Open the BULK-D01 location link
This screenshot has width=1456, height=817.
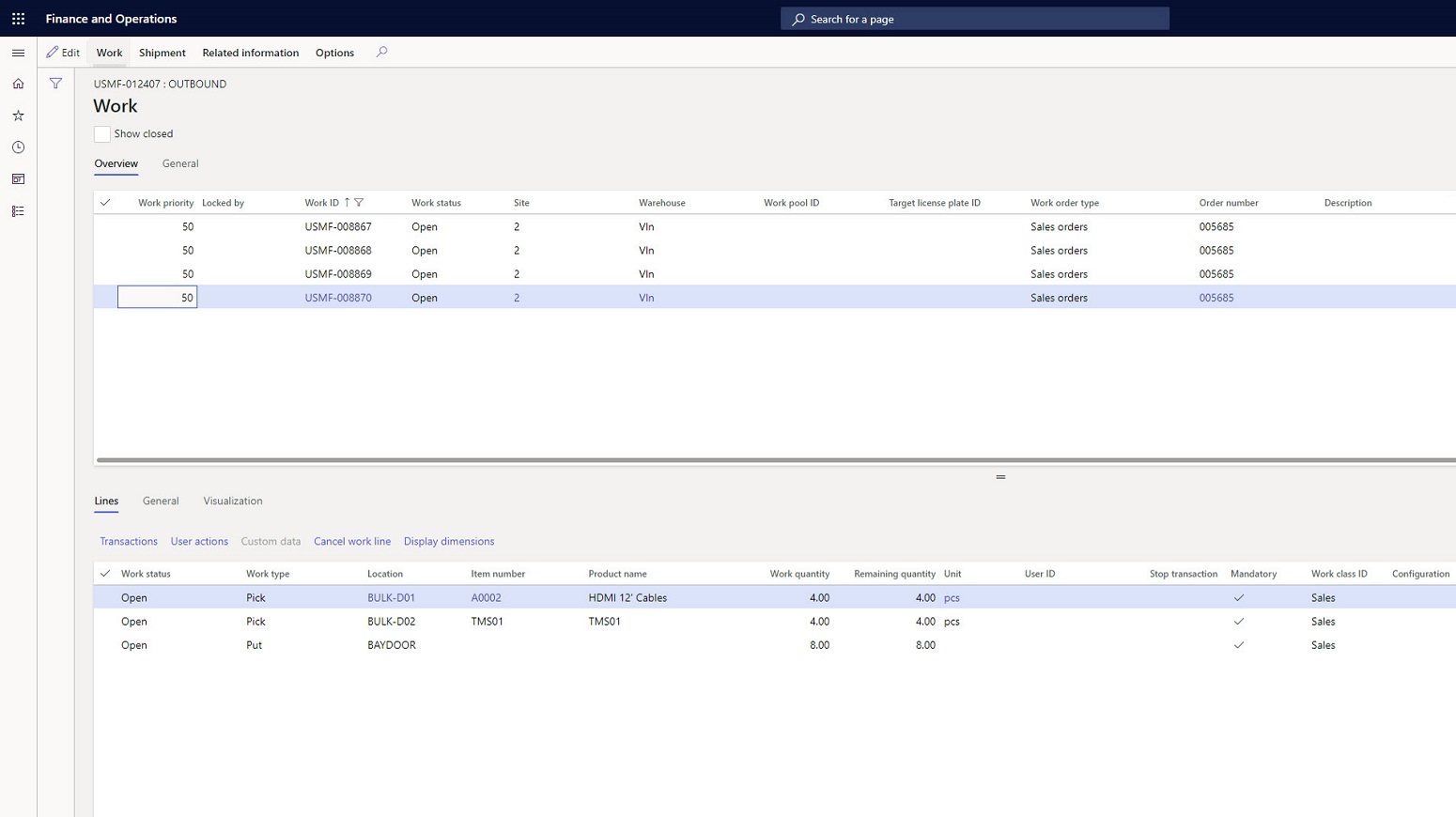tap(391, 598)
